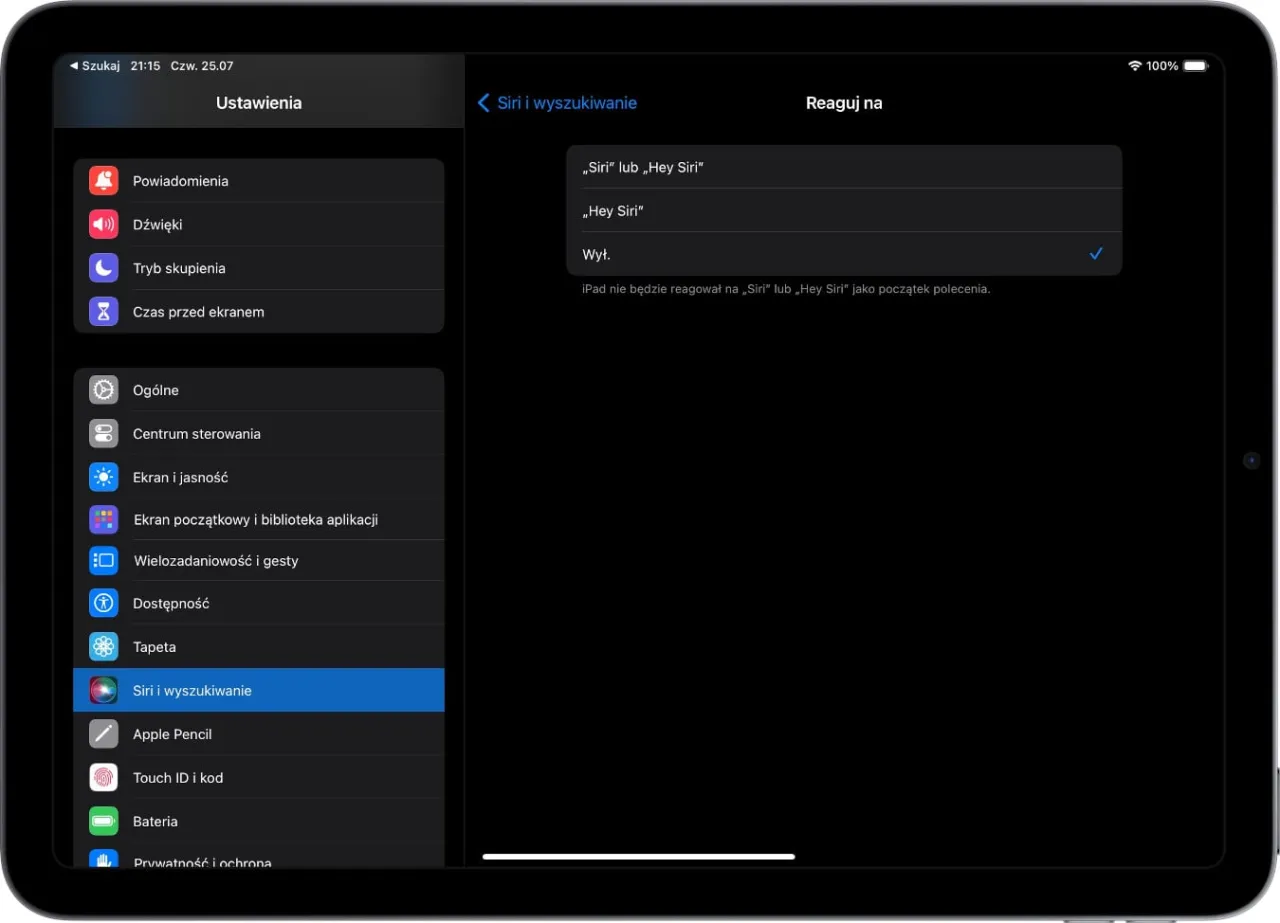The image size is (1280, 923).
Task: Tap the back chevron beside Siri i wyszukiwanie
Action: click(484, 103)
